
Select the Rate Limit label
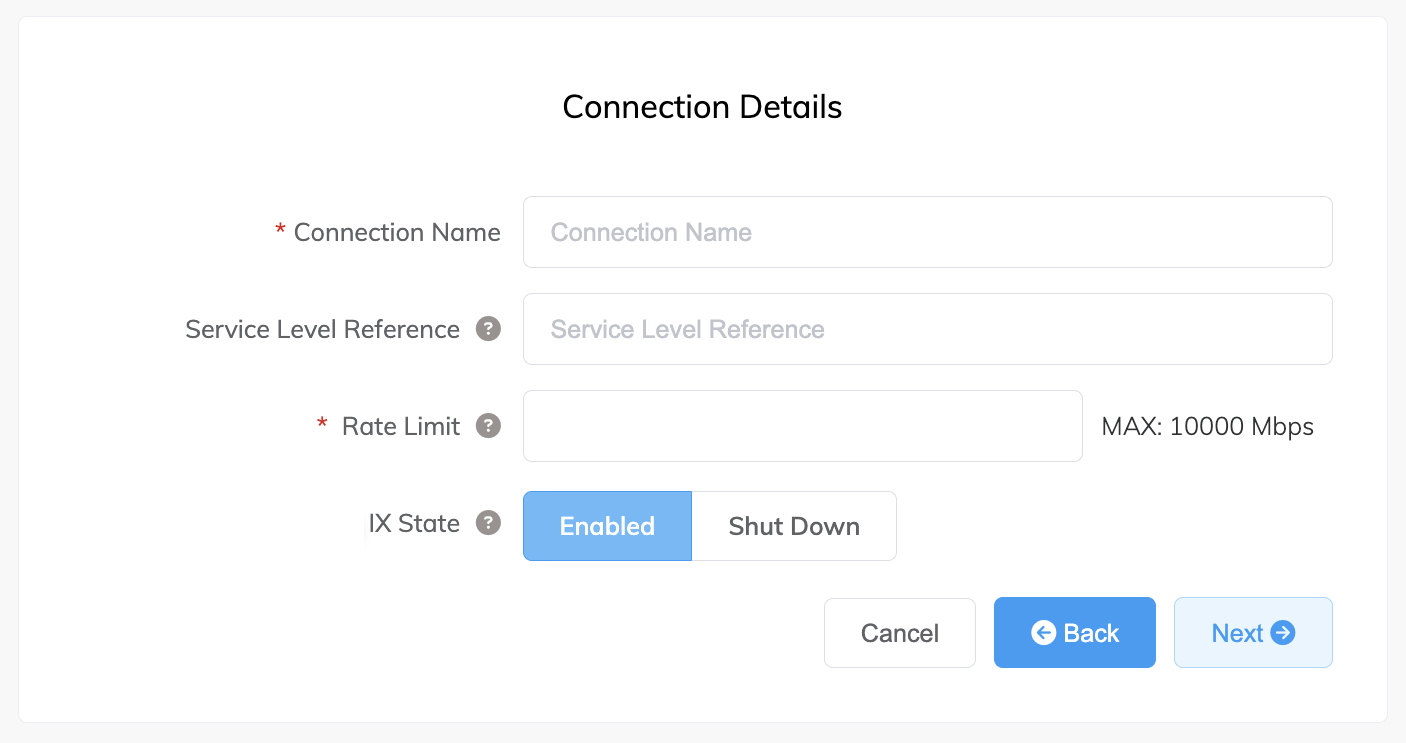coord(401,426)
